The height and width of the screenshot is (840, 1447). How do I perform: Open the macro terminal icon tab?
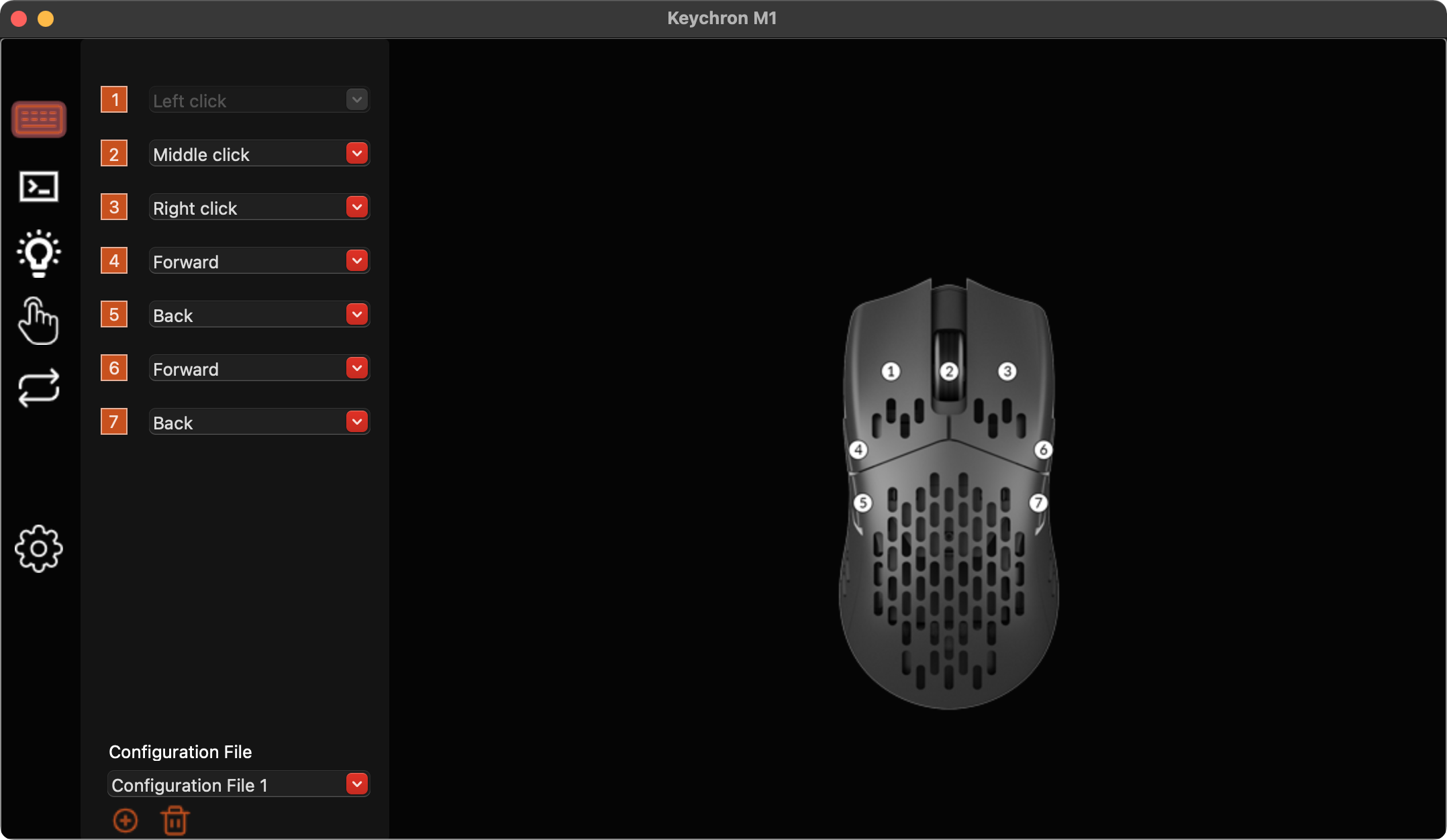(x=39, y=187)
